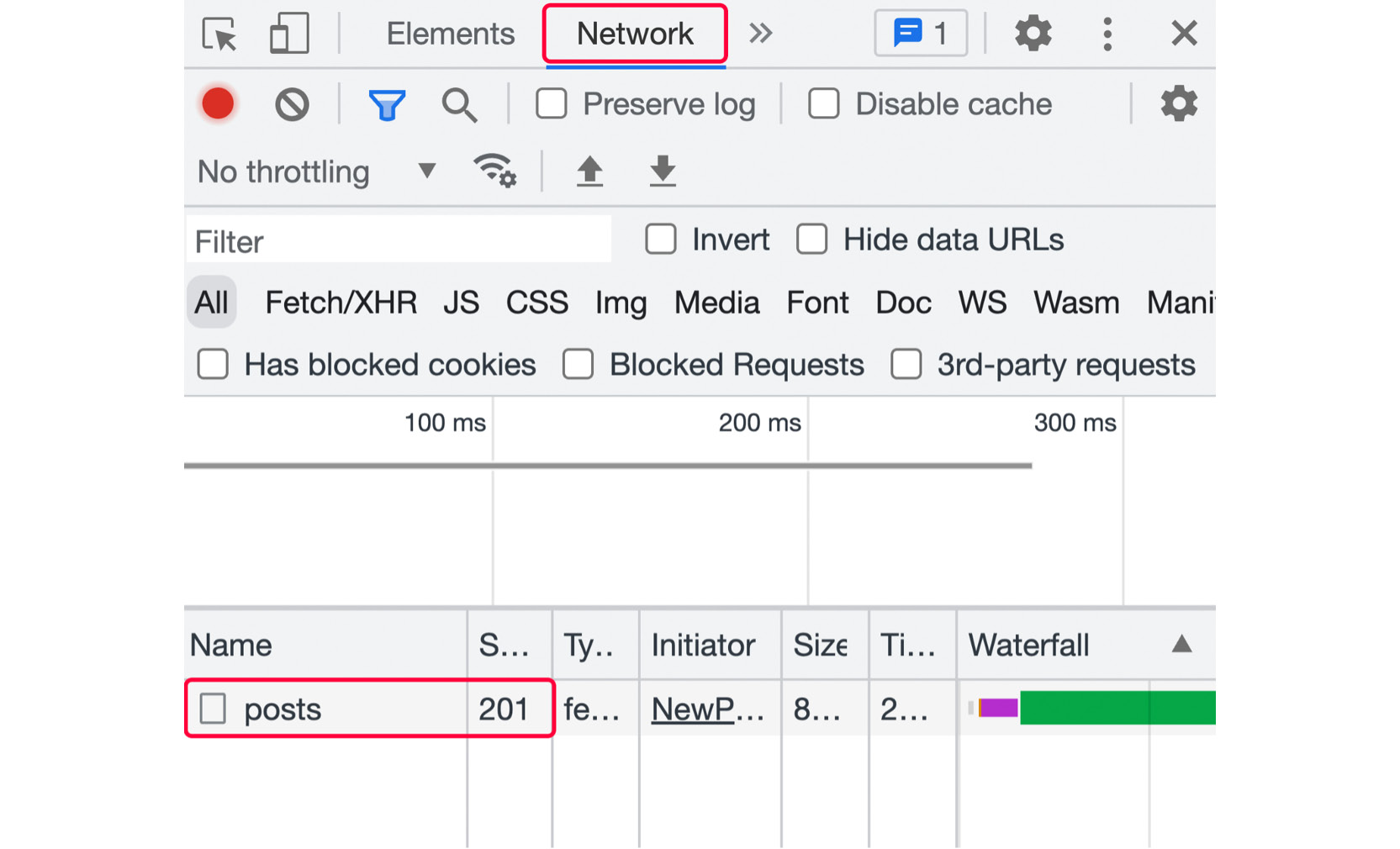Screen dimensions: 1400x849
Task: Expand hidden panels via chevron next to Network
Action: 761,34
